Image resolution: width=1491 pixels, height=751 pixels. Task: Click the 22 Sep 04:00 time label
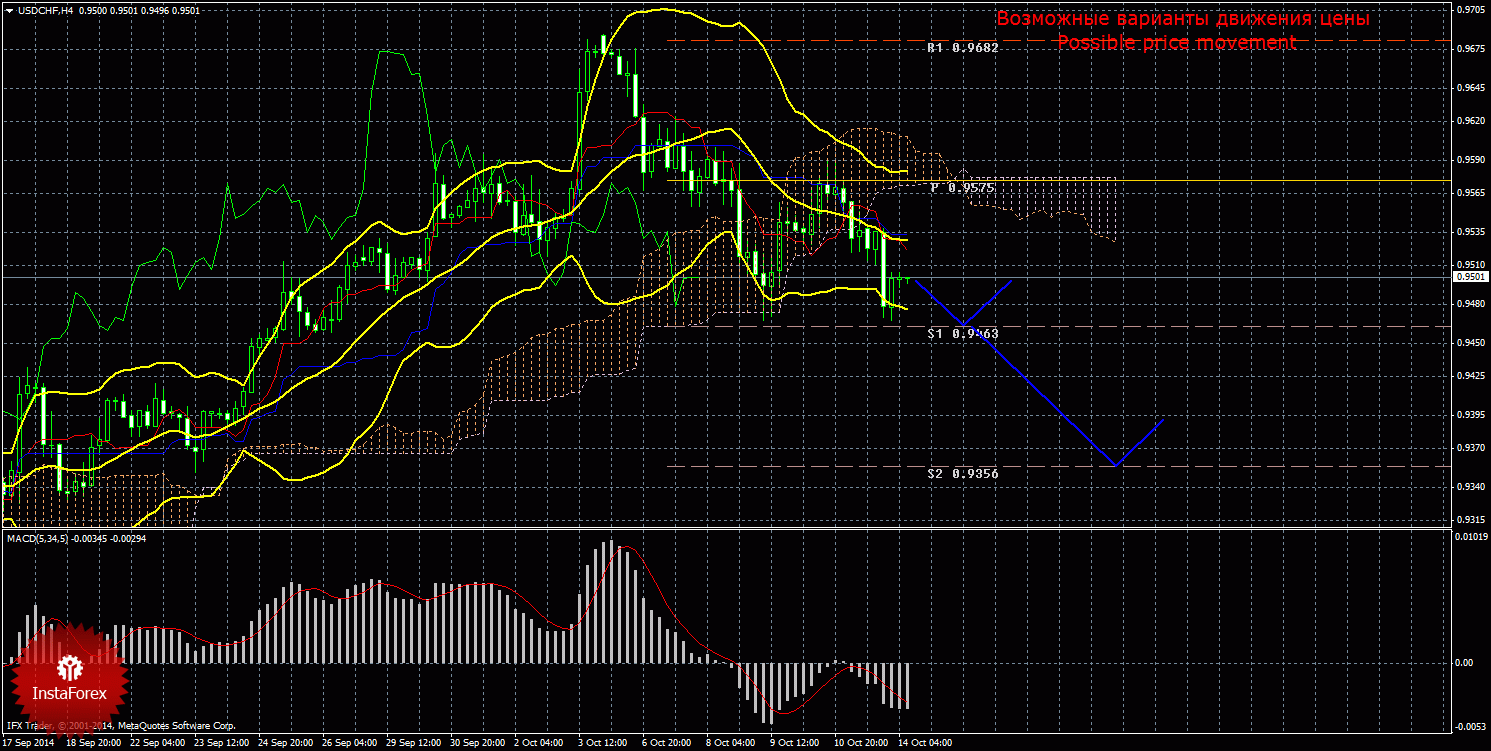pos(157,743)
